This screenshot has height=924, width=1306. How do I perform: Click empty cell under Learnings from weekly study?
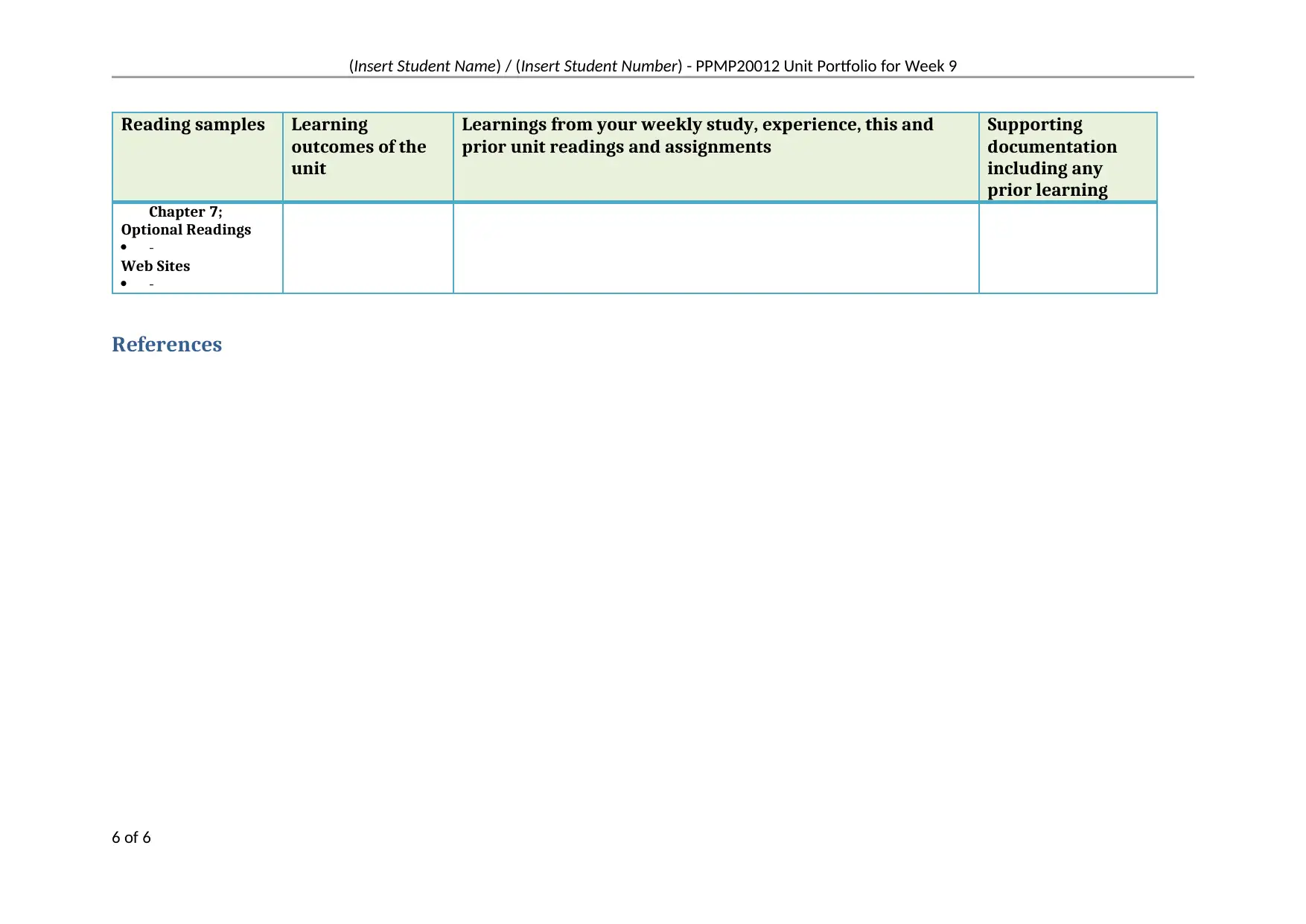716,248
